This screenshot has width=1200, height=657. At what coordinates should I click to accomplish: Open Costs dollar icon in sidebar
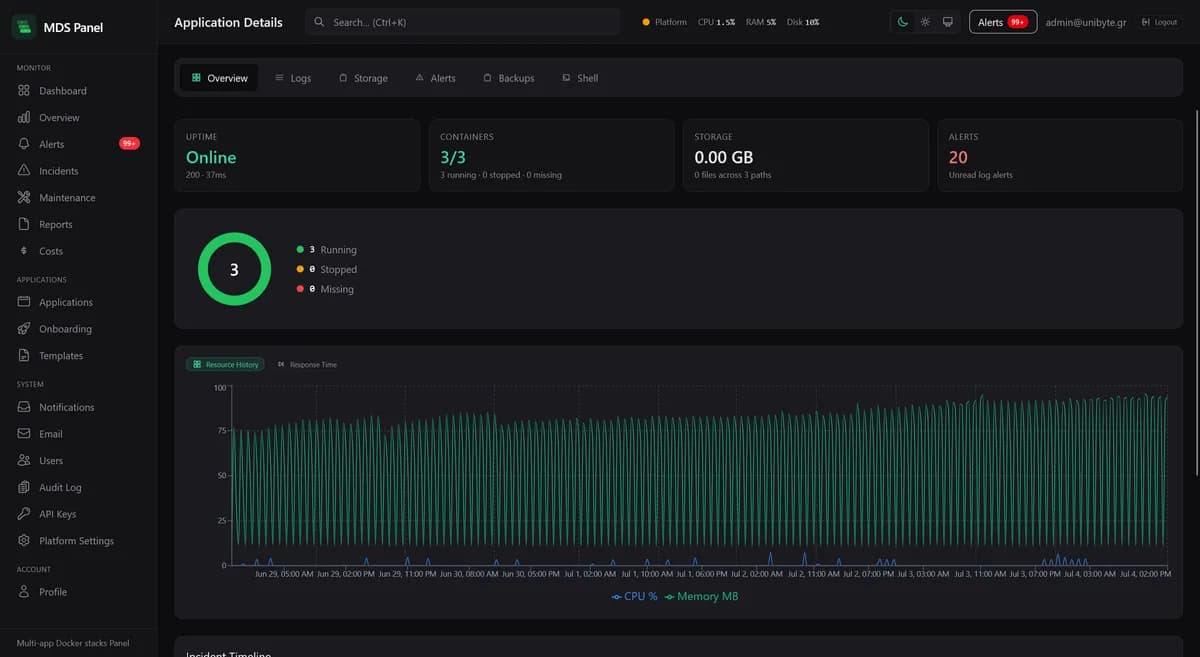pyautogui.click(x=24, y=251)
